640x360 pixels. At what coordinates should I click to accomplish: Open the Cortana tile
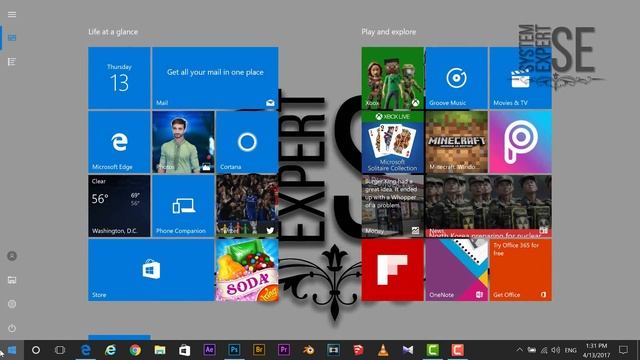pos(247,142)
